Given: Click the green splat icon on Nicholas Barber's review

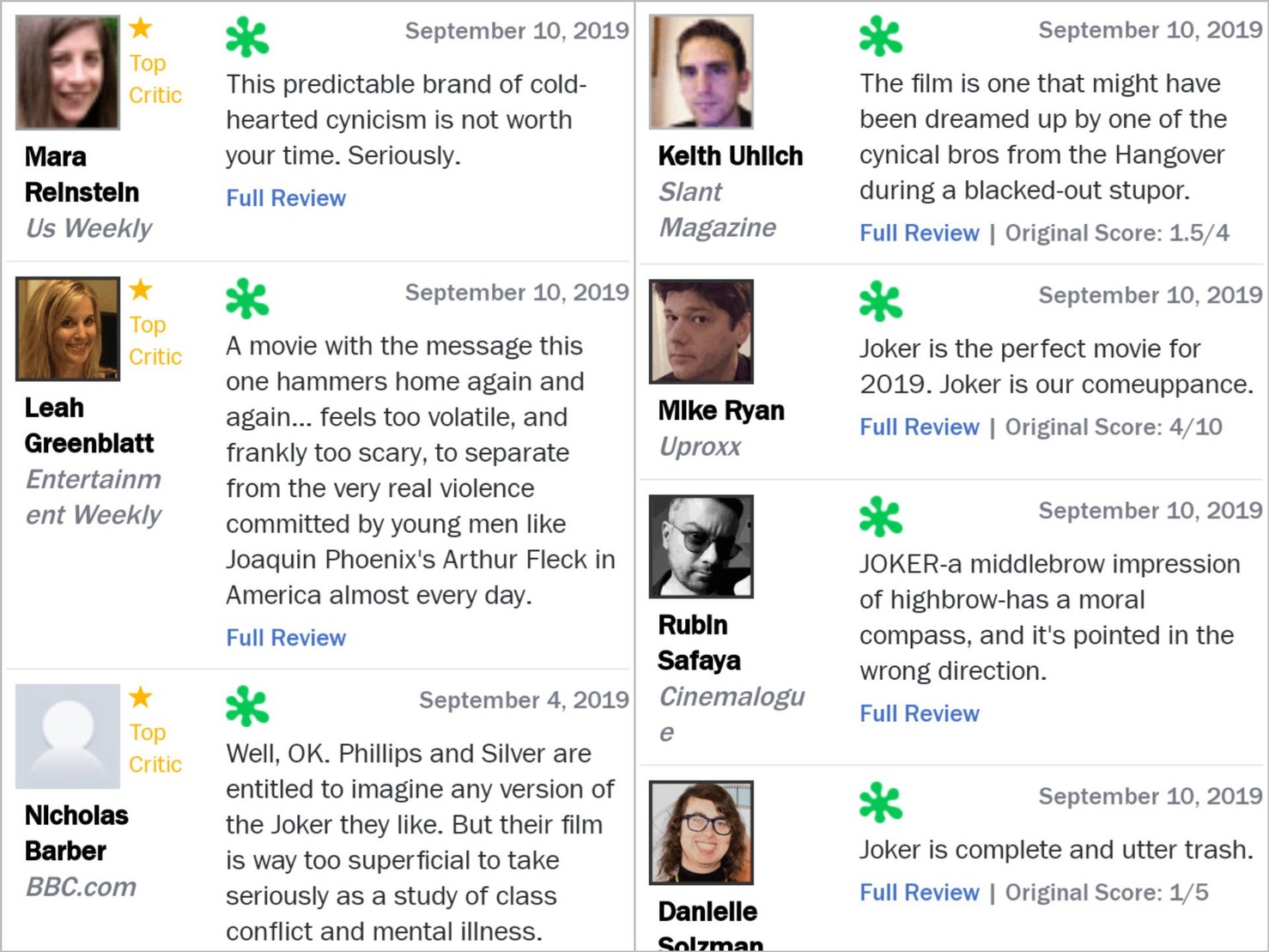Looking at the screenshot, I should 247,706.
